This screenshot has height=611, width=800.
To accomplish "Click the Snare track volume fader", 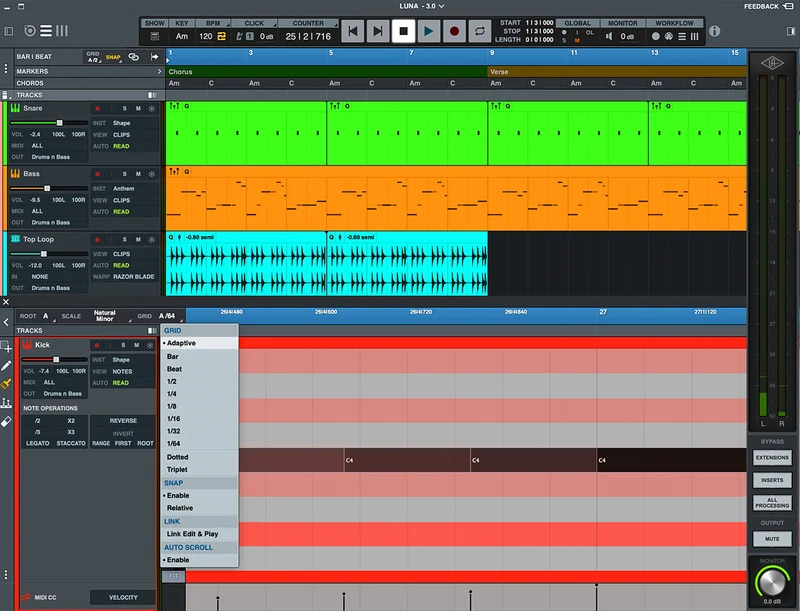I will pos(60,123).
